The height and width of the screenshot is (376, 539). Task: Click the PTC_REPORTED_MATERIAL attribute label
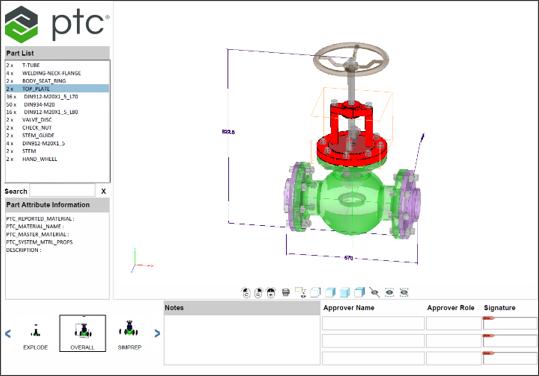pyautogui.click(x=40, y=219)
